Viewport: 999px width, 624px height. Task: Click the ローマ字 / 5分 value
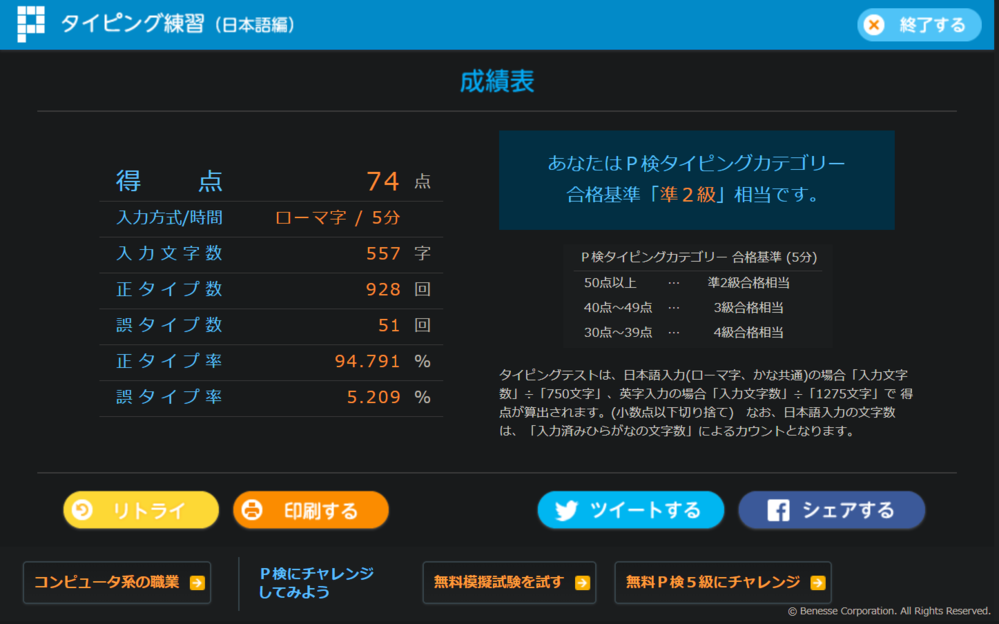(338, 218)
